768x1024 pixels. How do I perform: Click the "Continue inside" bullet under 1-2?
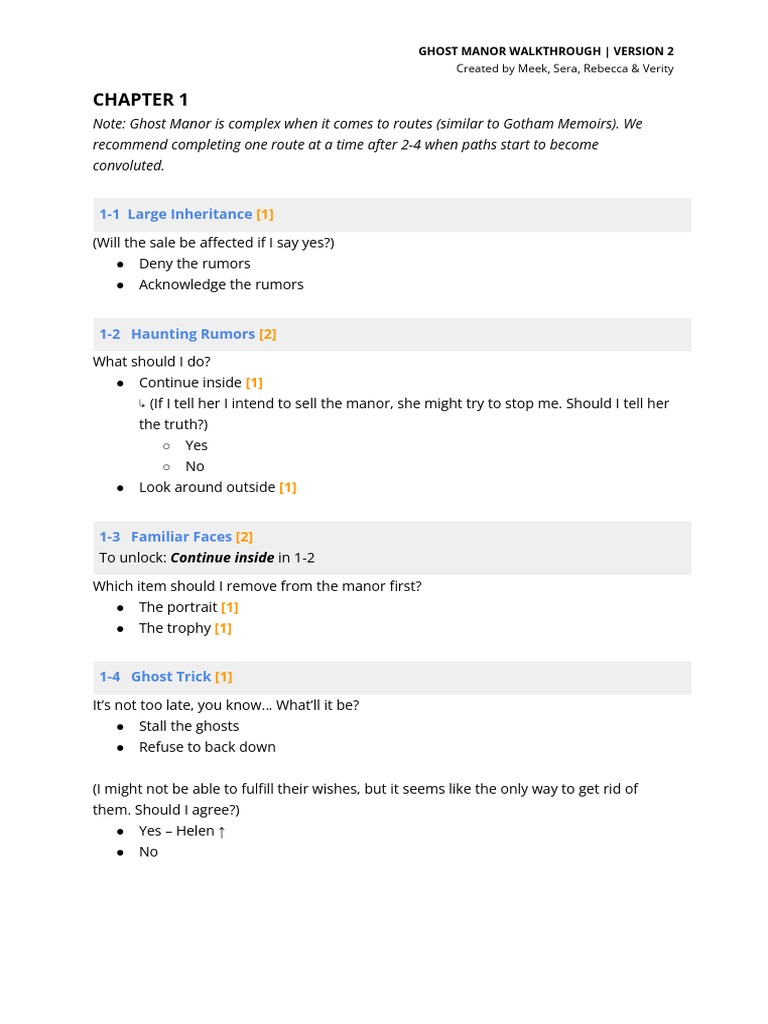pyautogui.click(x=190, y=383)
